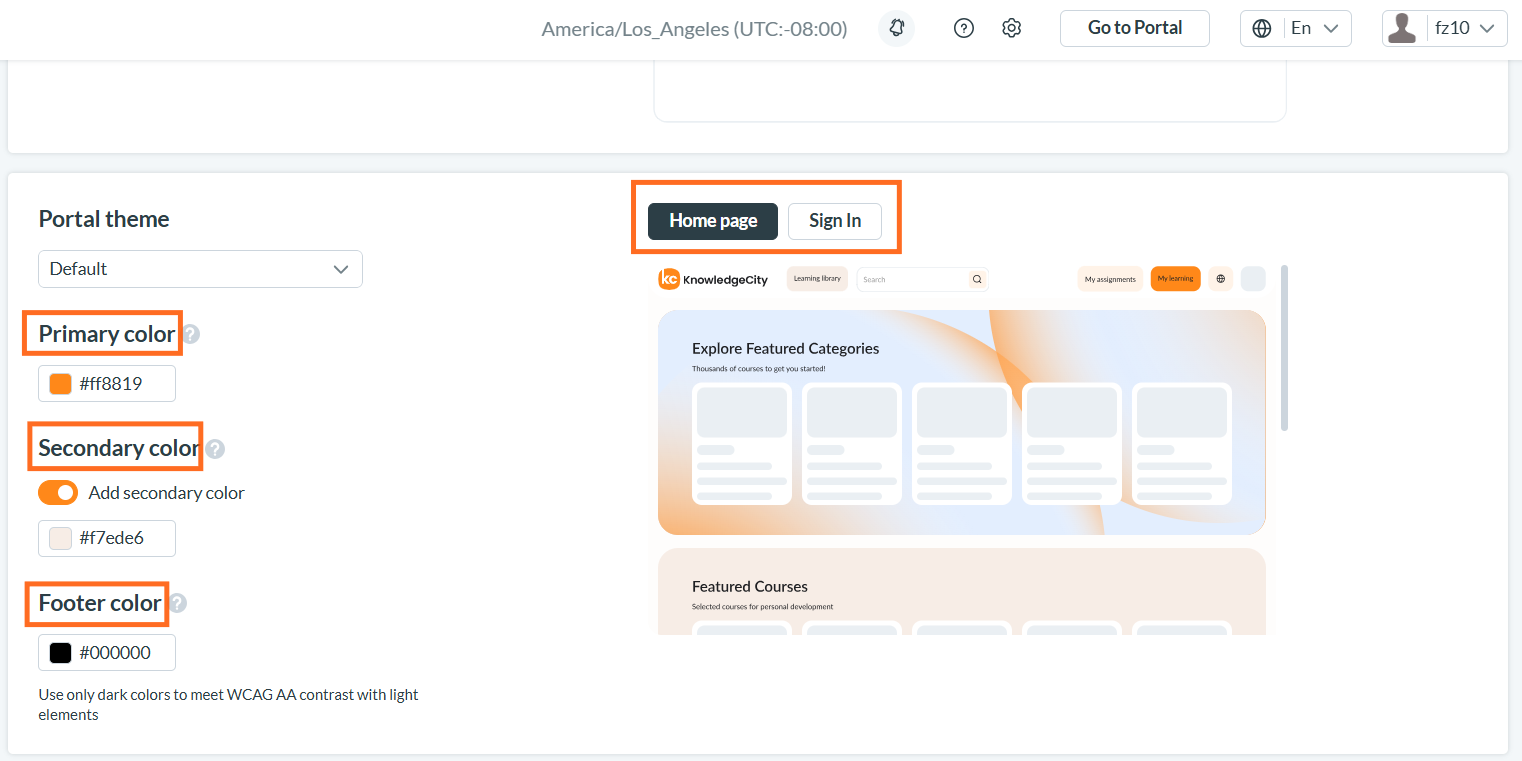
Task: Open the notifications bell icon
Action: point(896,28)
